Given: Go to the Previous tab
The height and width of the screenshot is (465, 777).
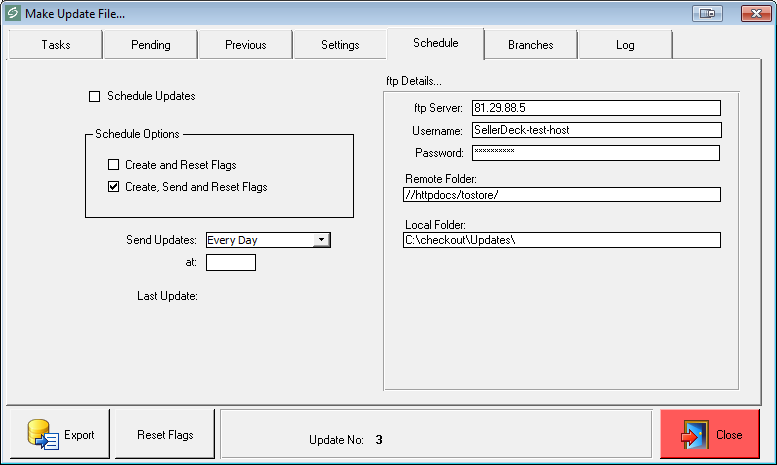Looking at the screenshot, I should pos(245,45).
